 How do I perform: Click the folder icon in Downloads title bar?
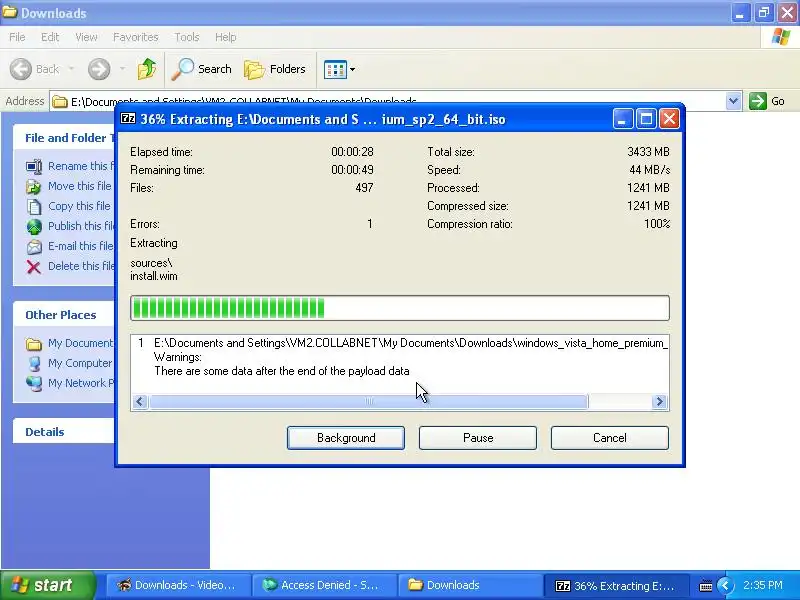[10, 12]
